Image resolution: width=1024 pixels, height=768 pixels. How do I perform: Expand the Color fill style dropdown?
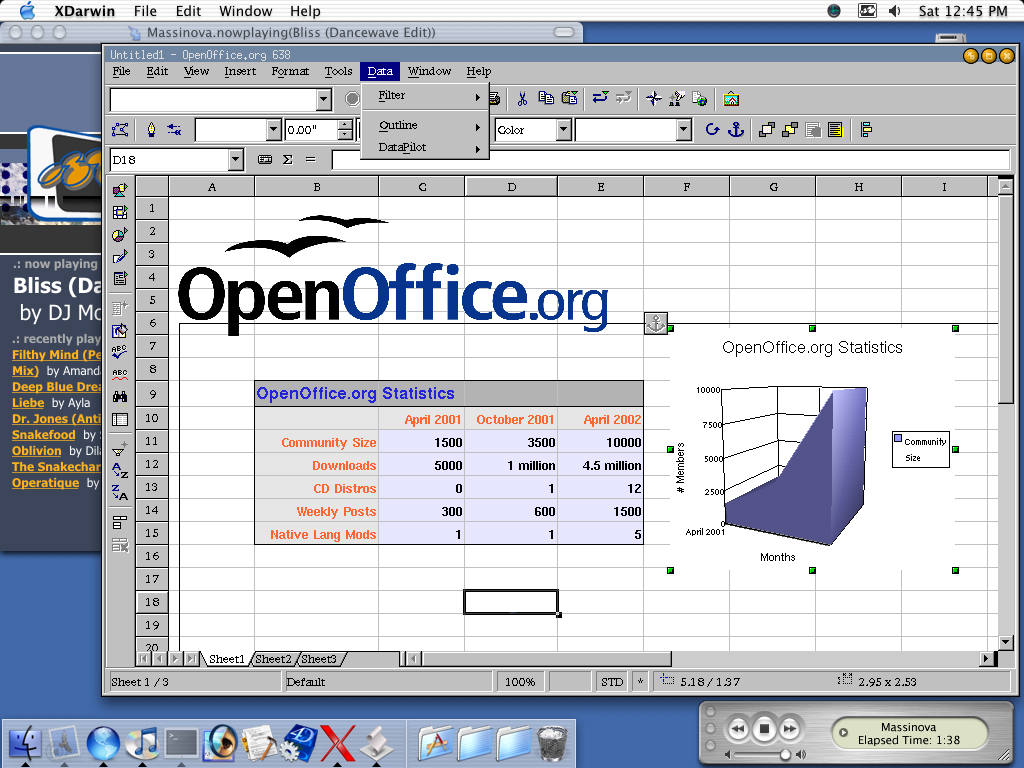[563, 130]
